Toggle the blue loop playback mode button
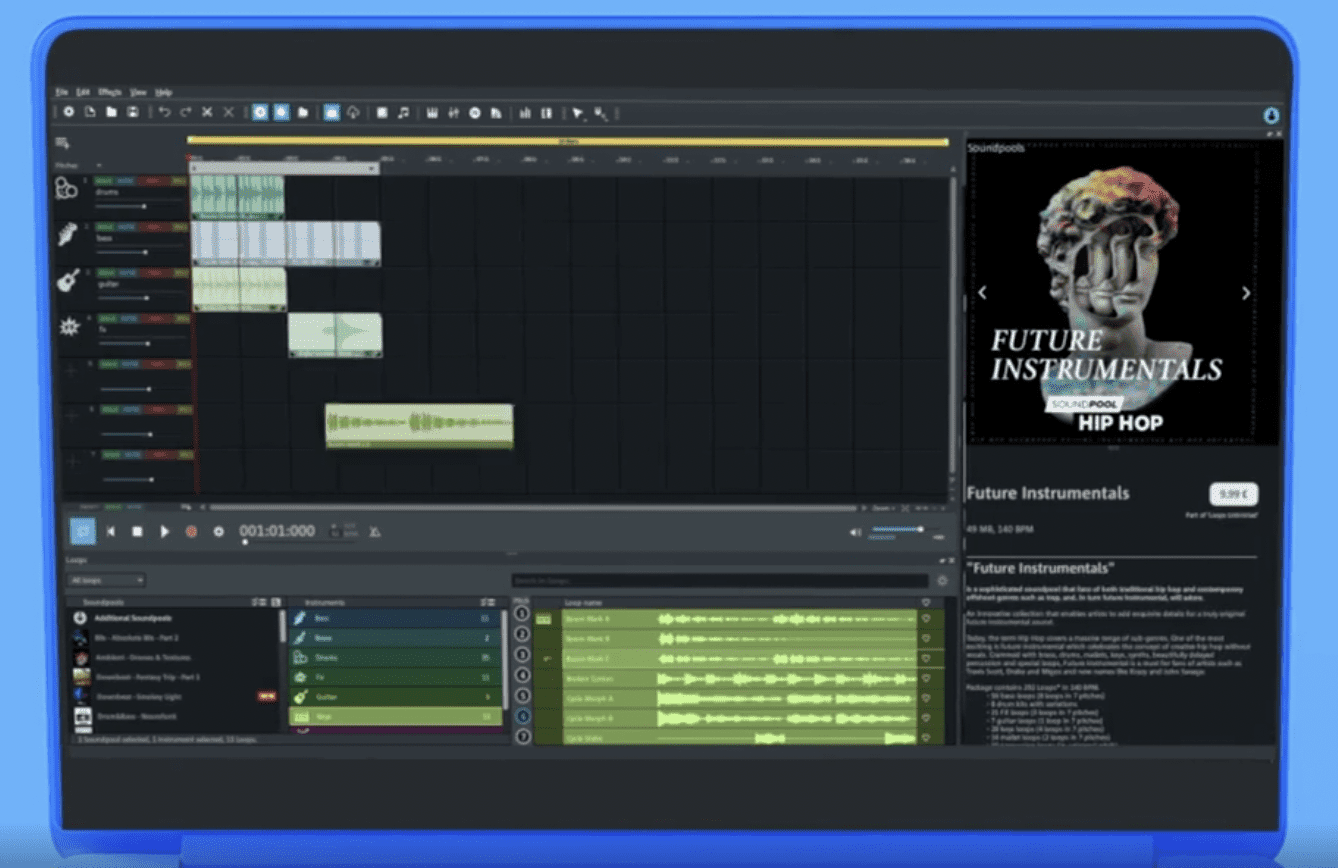This screenshot has height=868, width=1338. pyautogui.click(x=83, y=531)
